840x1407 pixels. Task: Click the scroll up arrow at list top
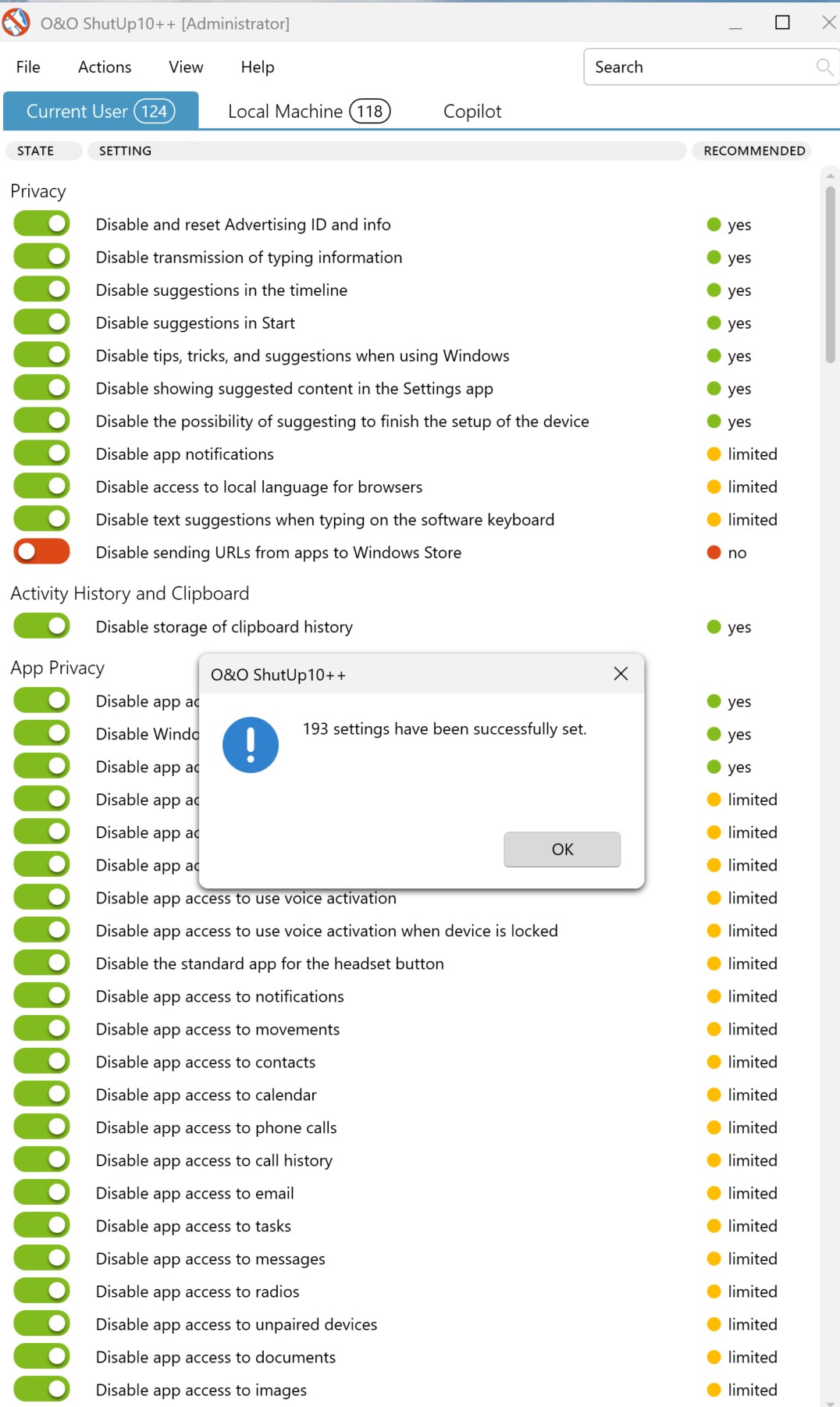pyautogui.click(x=830, y=176)
